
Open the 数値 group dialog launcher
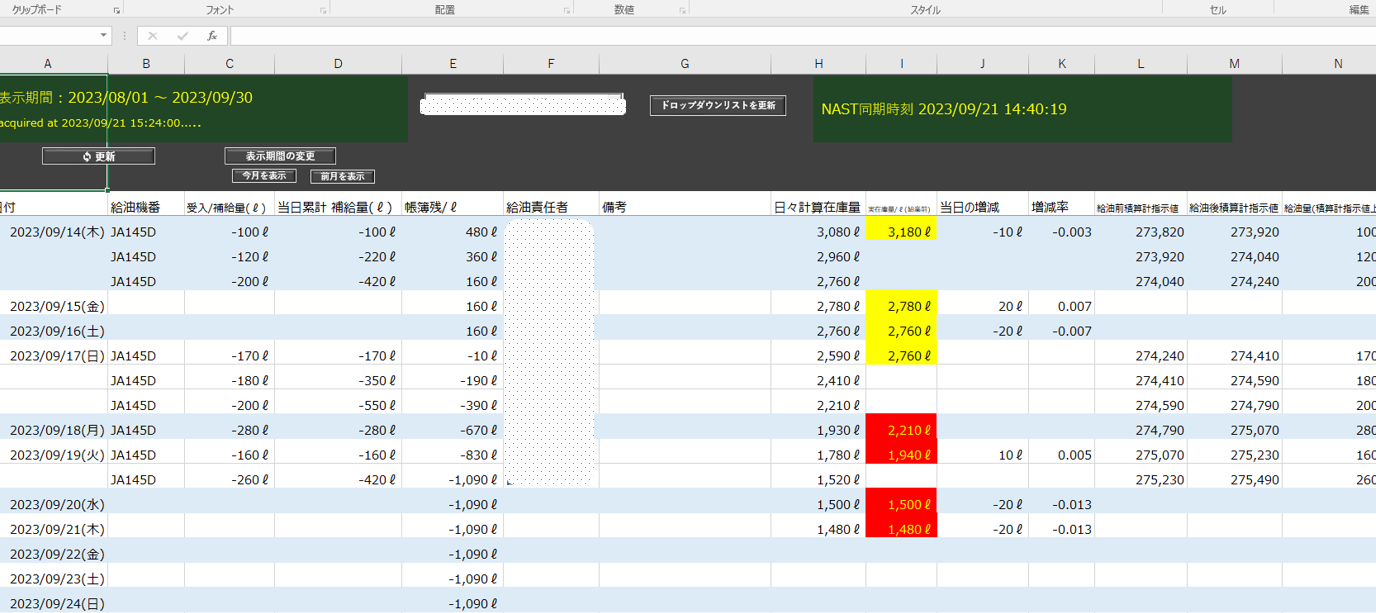(682, 10)
